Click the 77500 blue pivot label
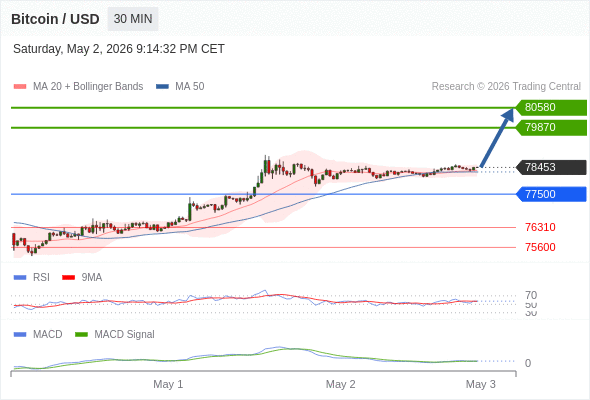 tap(551, 194)
